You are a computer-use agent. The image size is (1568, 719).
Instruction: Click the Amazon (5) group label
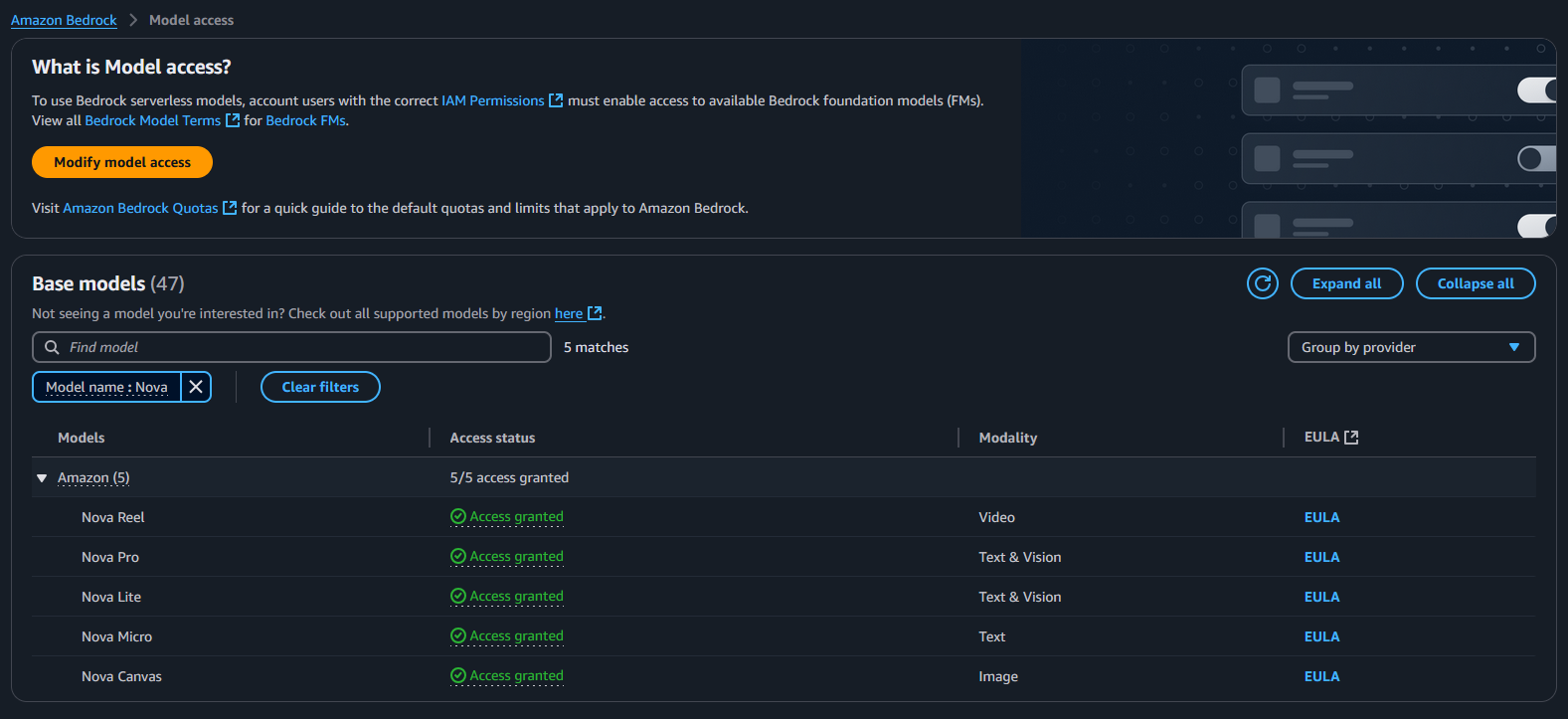(x=93, y=477)
